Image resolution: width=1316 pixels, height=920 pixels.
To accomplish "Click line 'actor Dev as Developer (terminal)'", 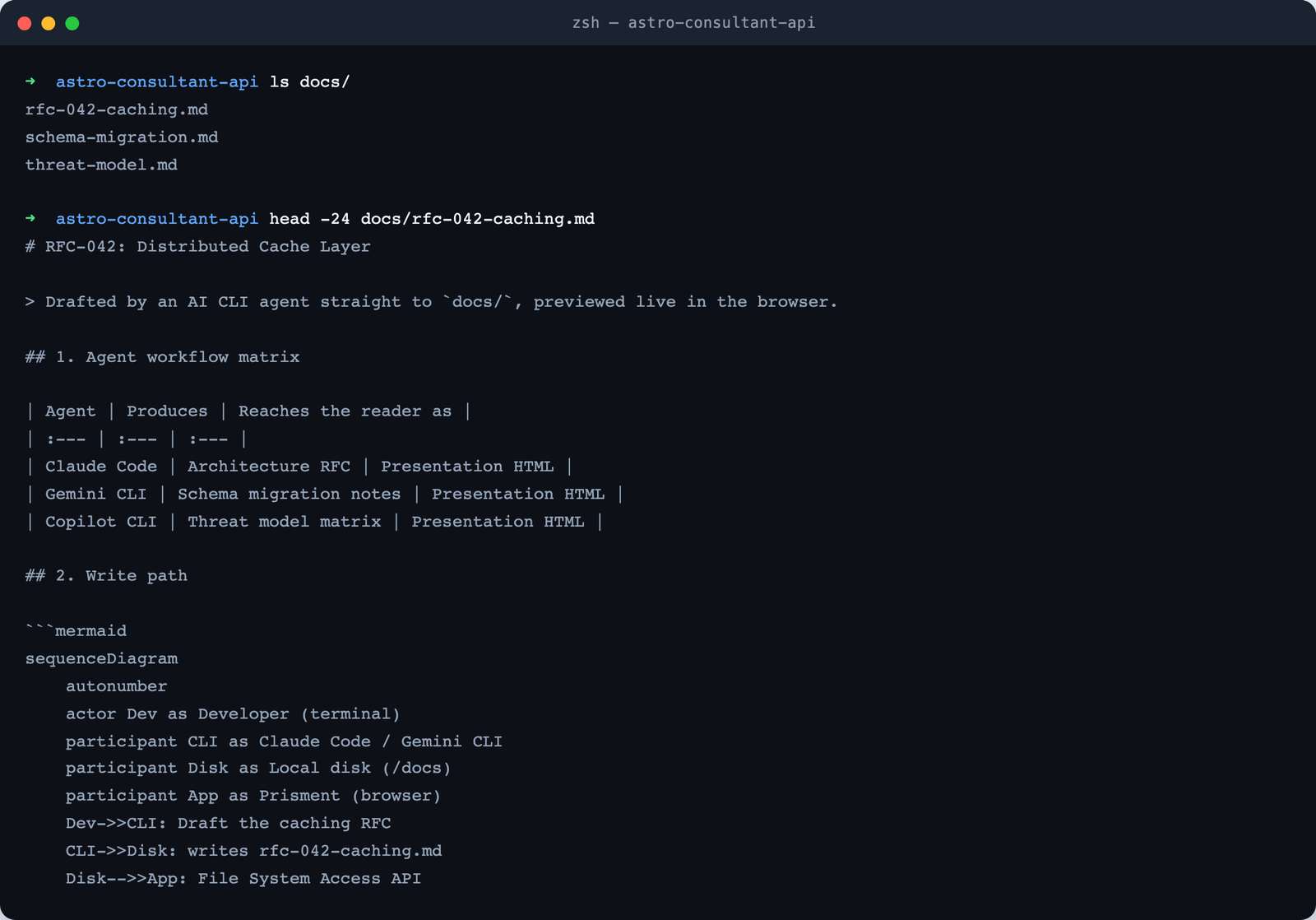I will 233,713.
